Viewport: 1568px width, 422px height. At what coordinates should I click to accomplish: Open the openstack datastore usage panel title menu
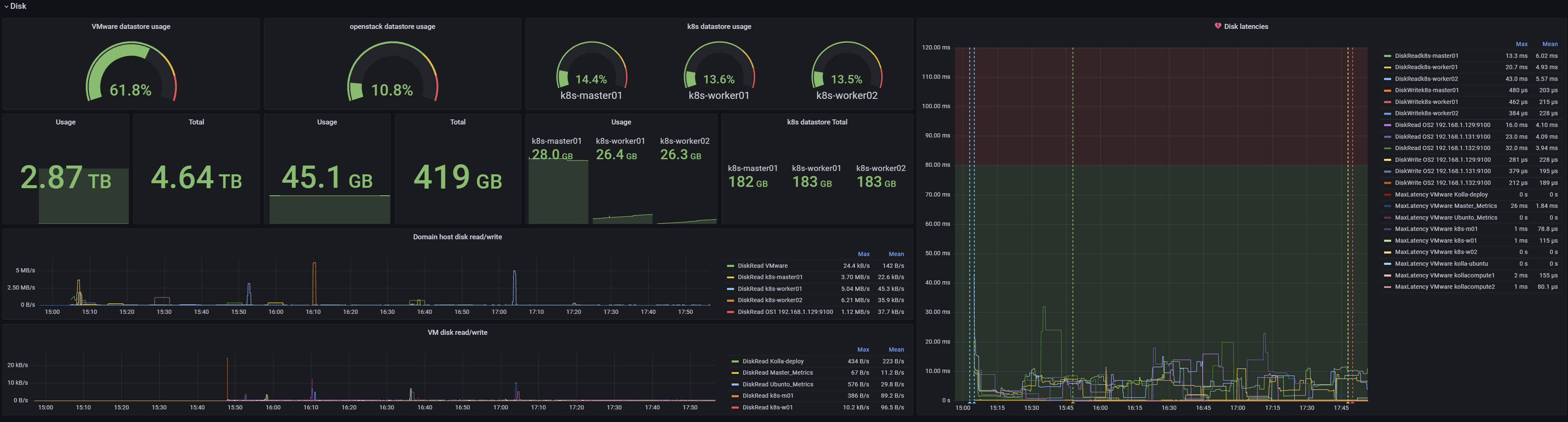click(392, 27)
